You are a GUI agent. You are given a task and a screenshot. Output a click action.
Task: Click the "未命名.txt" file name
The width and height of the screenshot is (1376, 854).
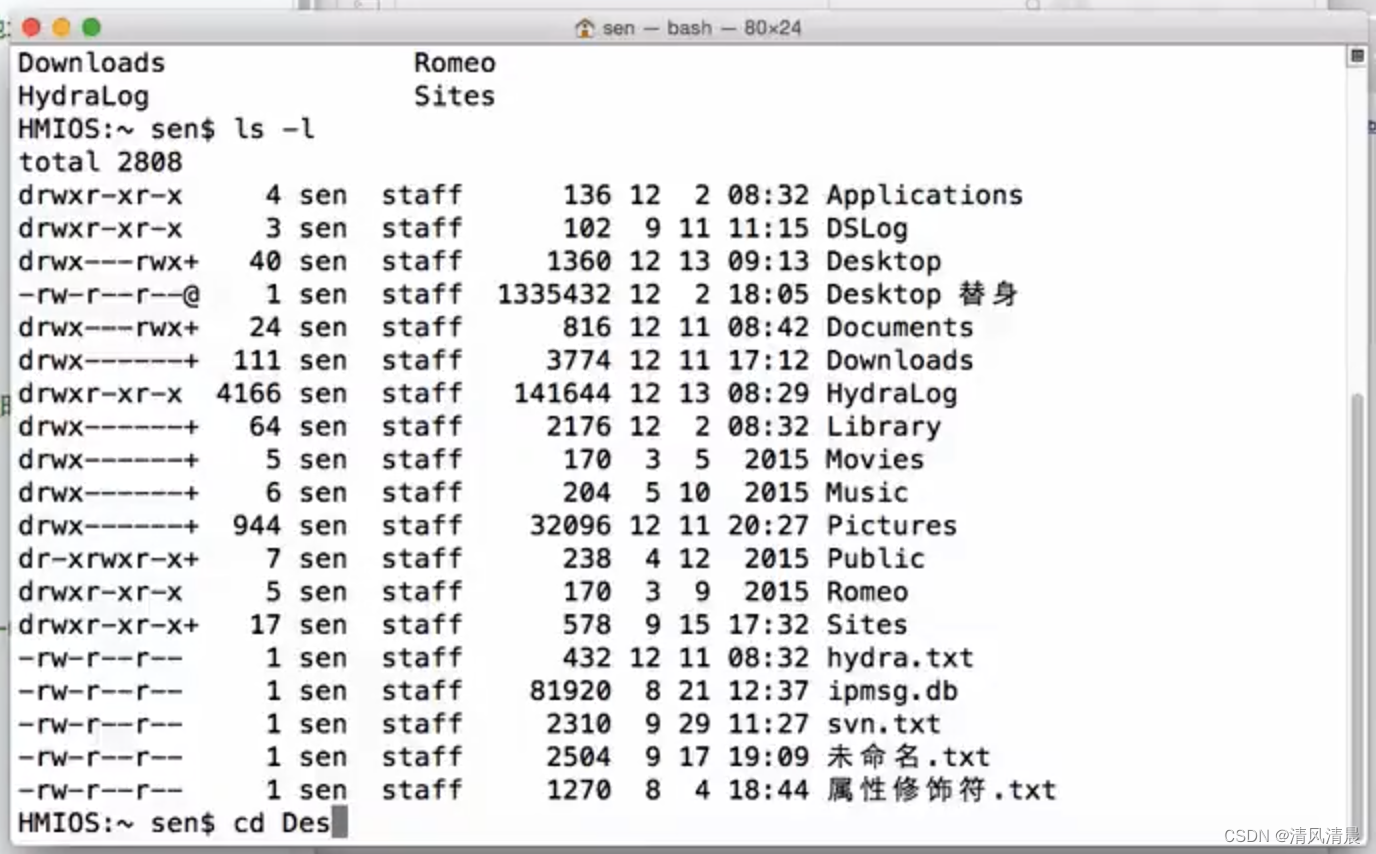[x=908, y=756]
